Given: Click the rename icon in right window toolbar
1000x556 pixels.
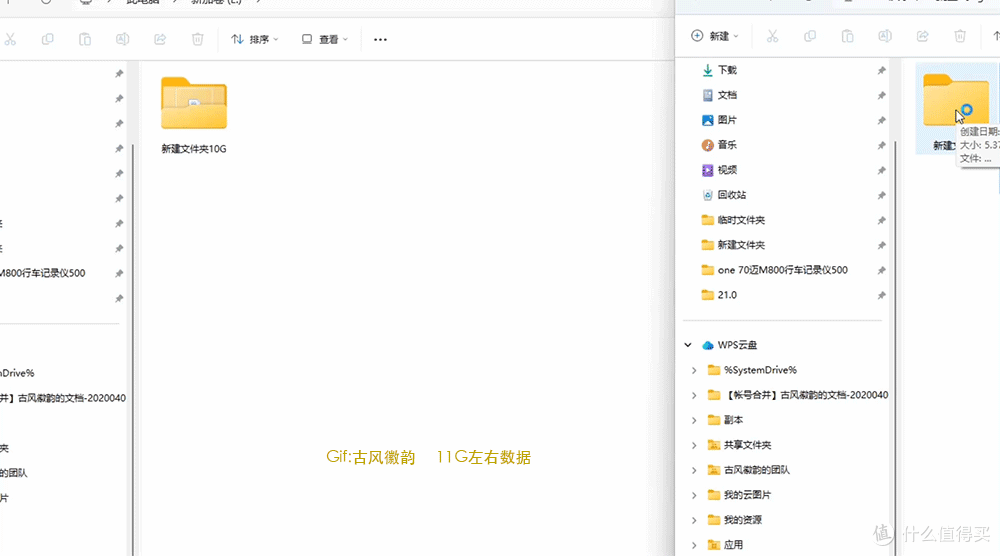Looking at the screenshot, I should tap(884, 36).
